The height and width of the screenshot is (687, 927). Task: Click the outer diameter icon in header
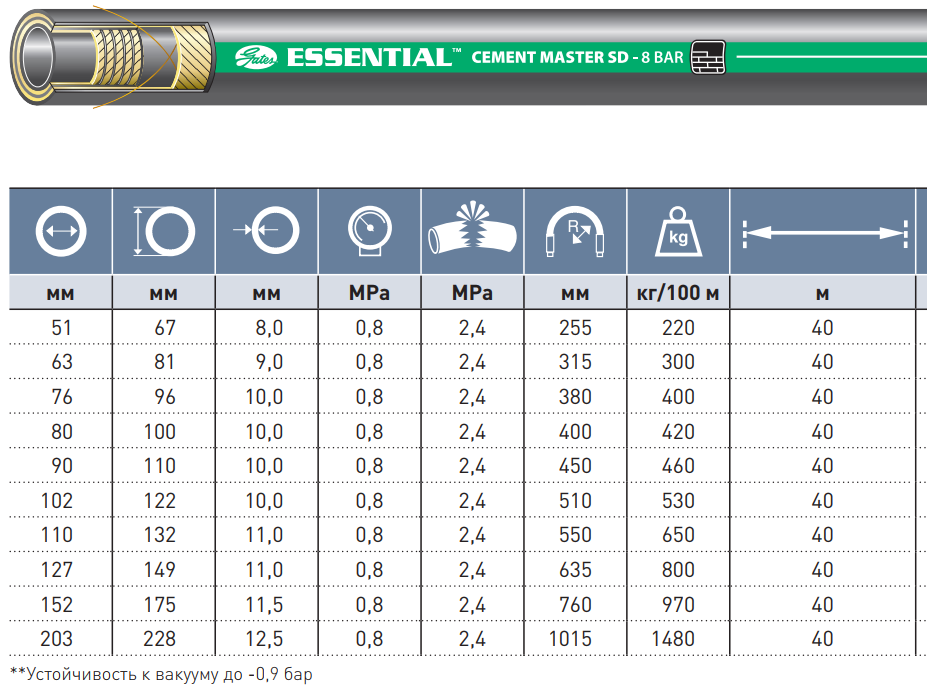[x=164, y=231]
